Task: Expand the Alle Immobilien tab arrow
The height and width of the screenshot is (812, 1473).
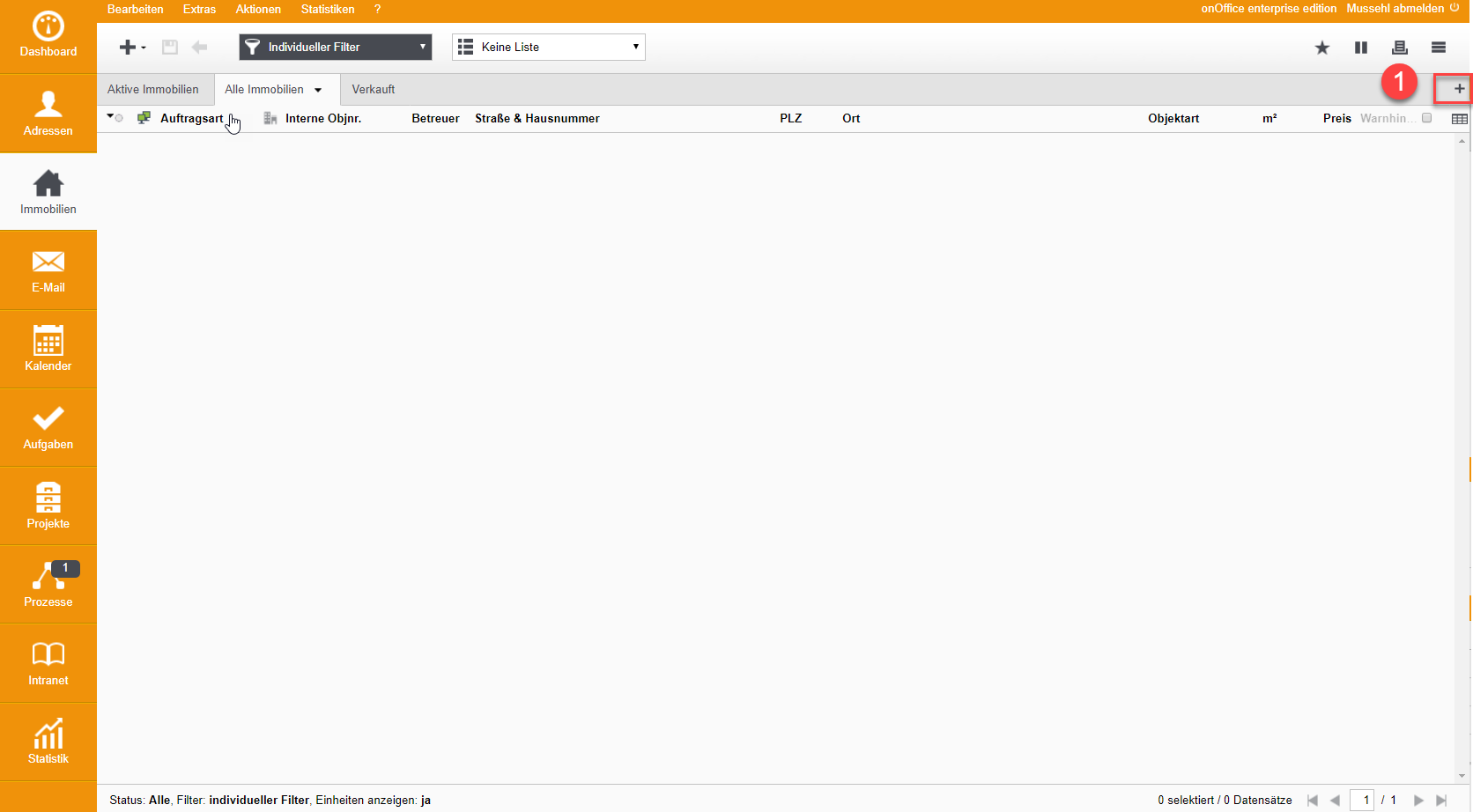Action: [318, 90]
